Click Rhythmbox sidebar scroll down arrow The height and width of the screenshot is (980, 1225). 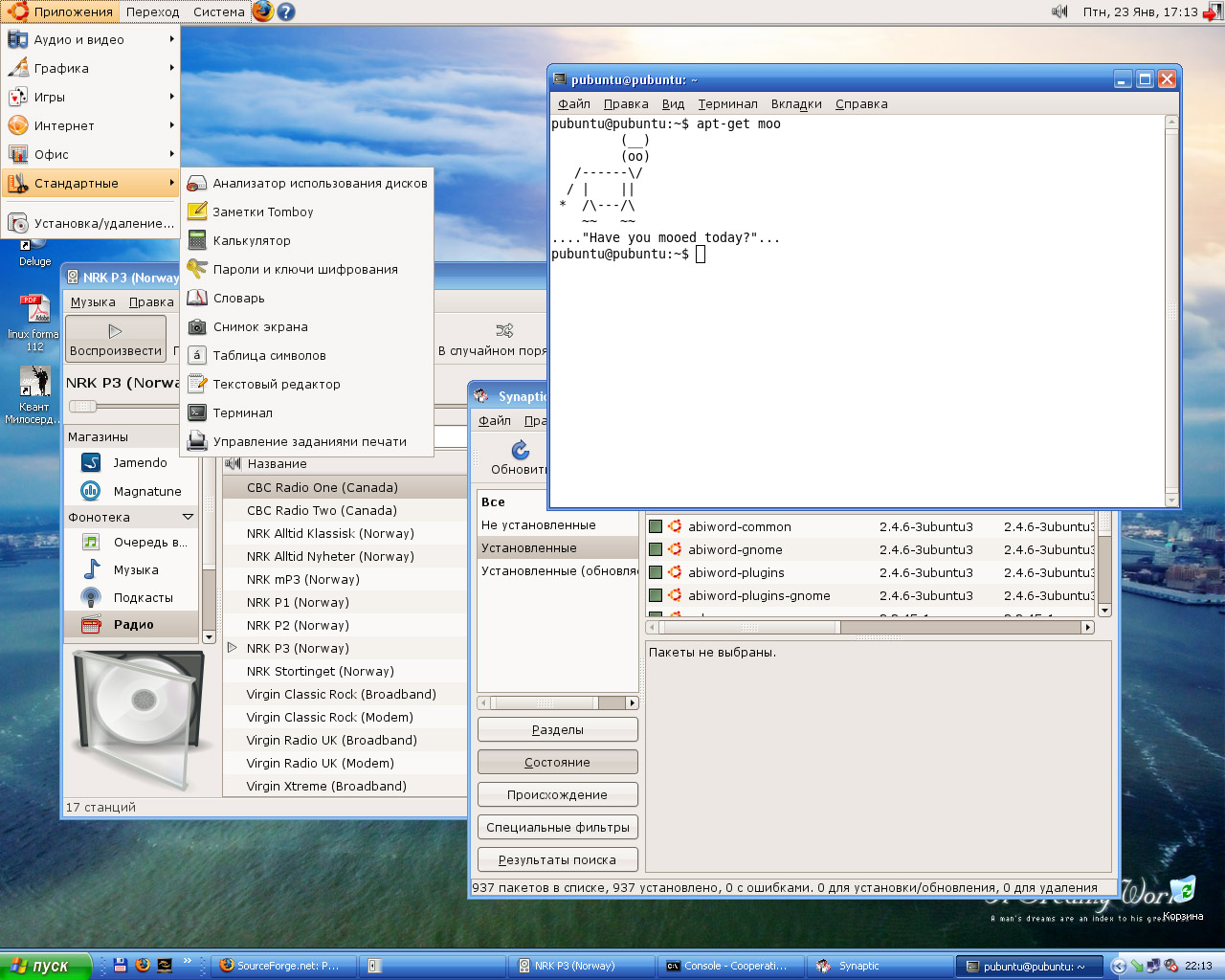tap(209, 636)
